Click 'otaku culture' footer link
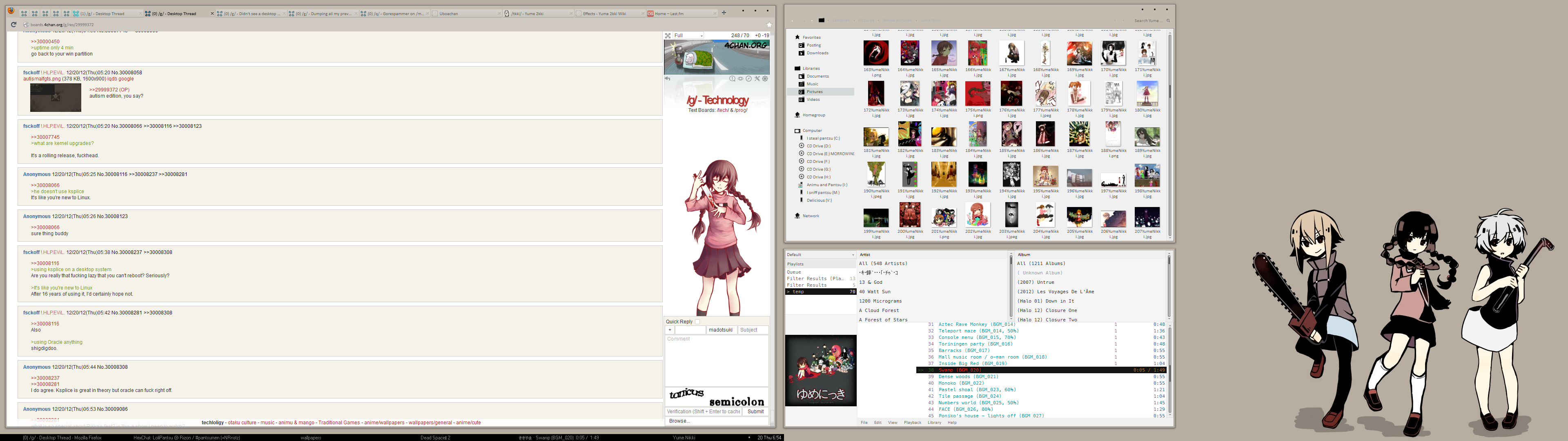The height and width of the screenshot is (441, 1568). point(242,423)
